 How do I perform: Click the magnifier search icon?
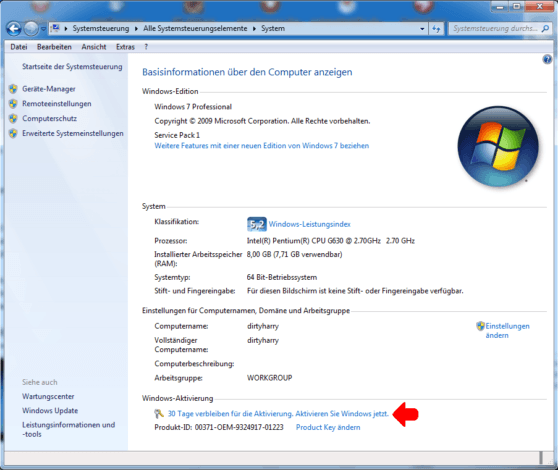[545, 28]
